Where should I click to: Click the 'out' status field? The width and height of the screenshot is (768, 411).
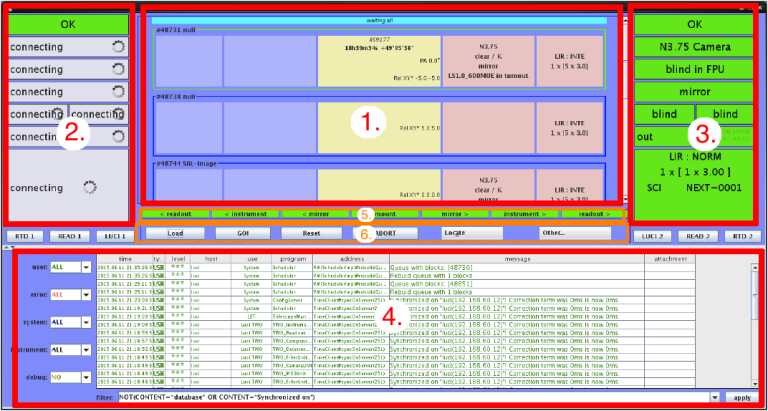694,137
